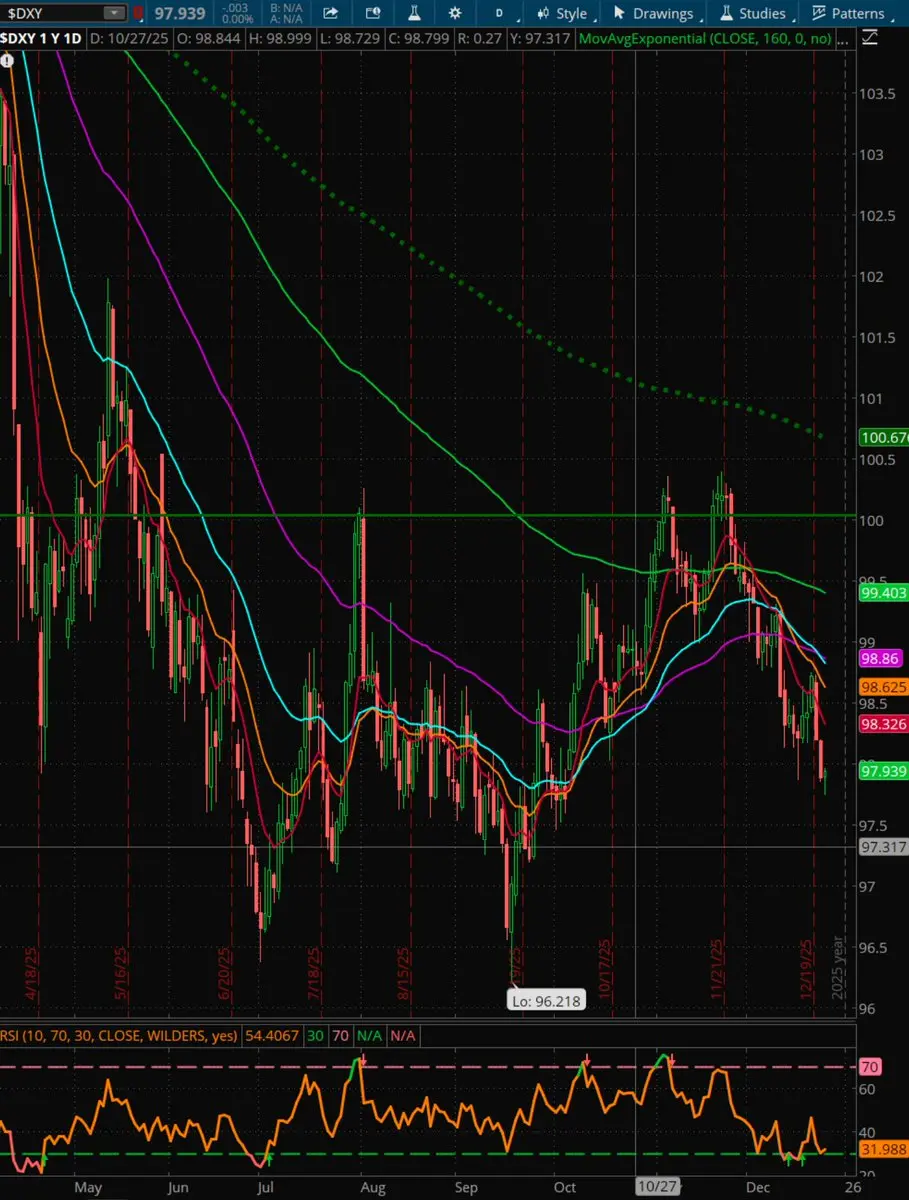Click the D daily timeframe button
The height and width of the screenshot is (1200, 909).
tap(500, 13)
